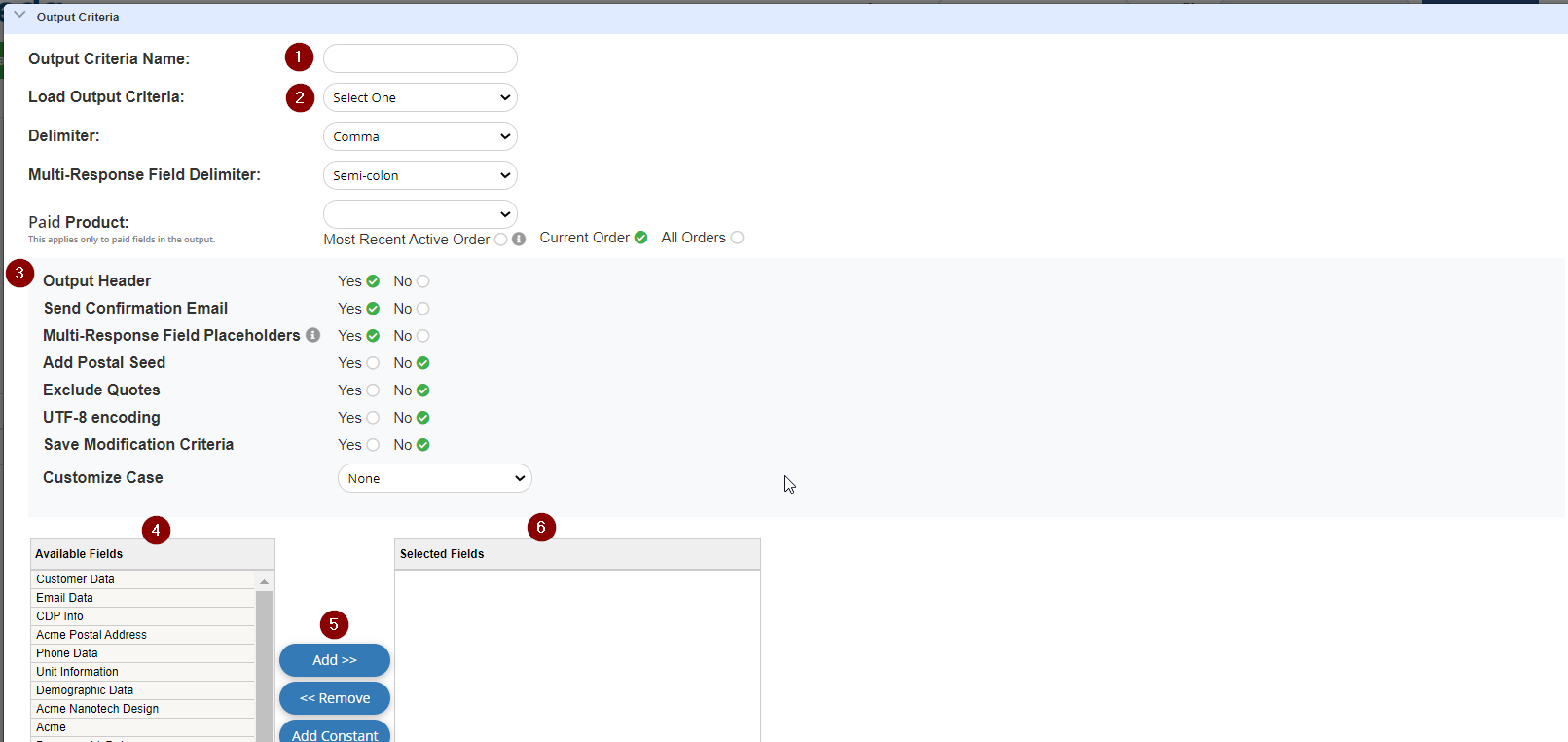This screenshot has height=742, width=1568.
Task: Open the Paid Product dropdown
Action: (419, 214)
